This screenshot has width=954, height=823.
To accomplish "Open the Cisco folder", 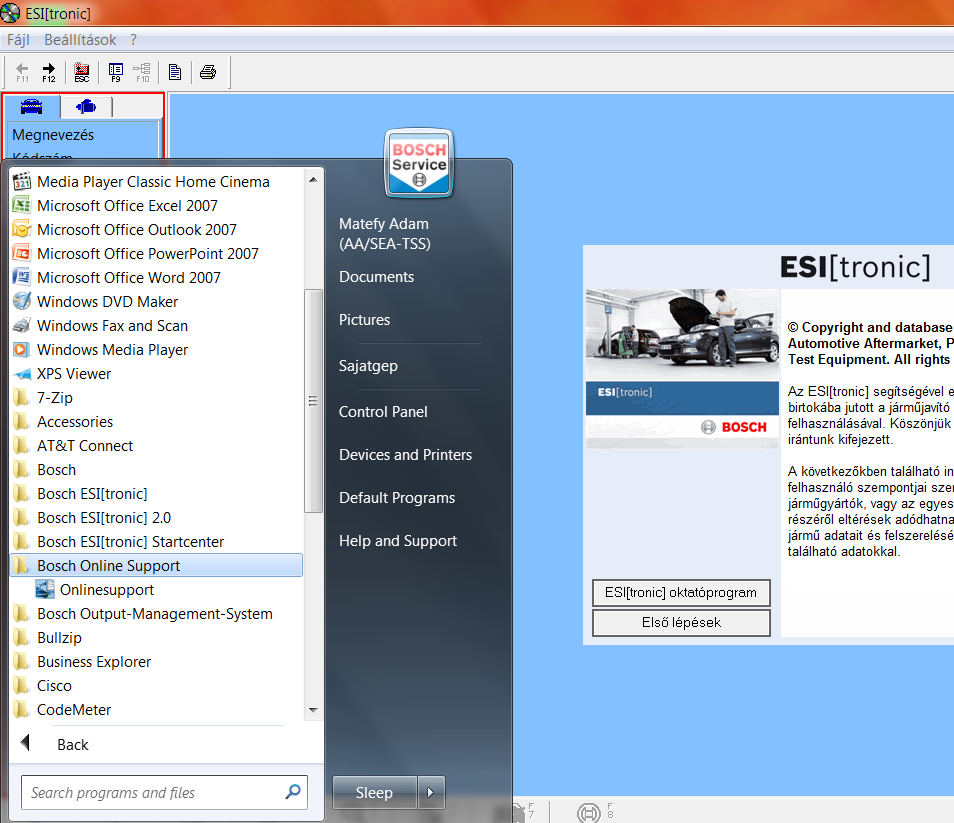I will click(x=156, y=686).
